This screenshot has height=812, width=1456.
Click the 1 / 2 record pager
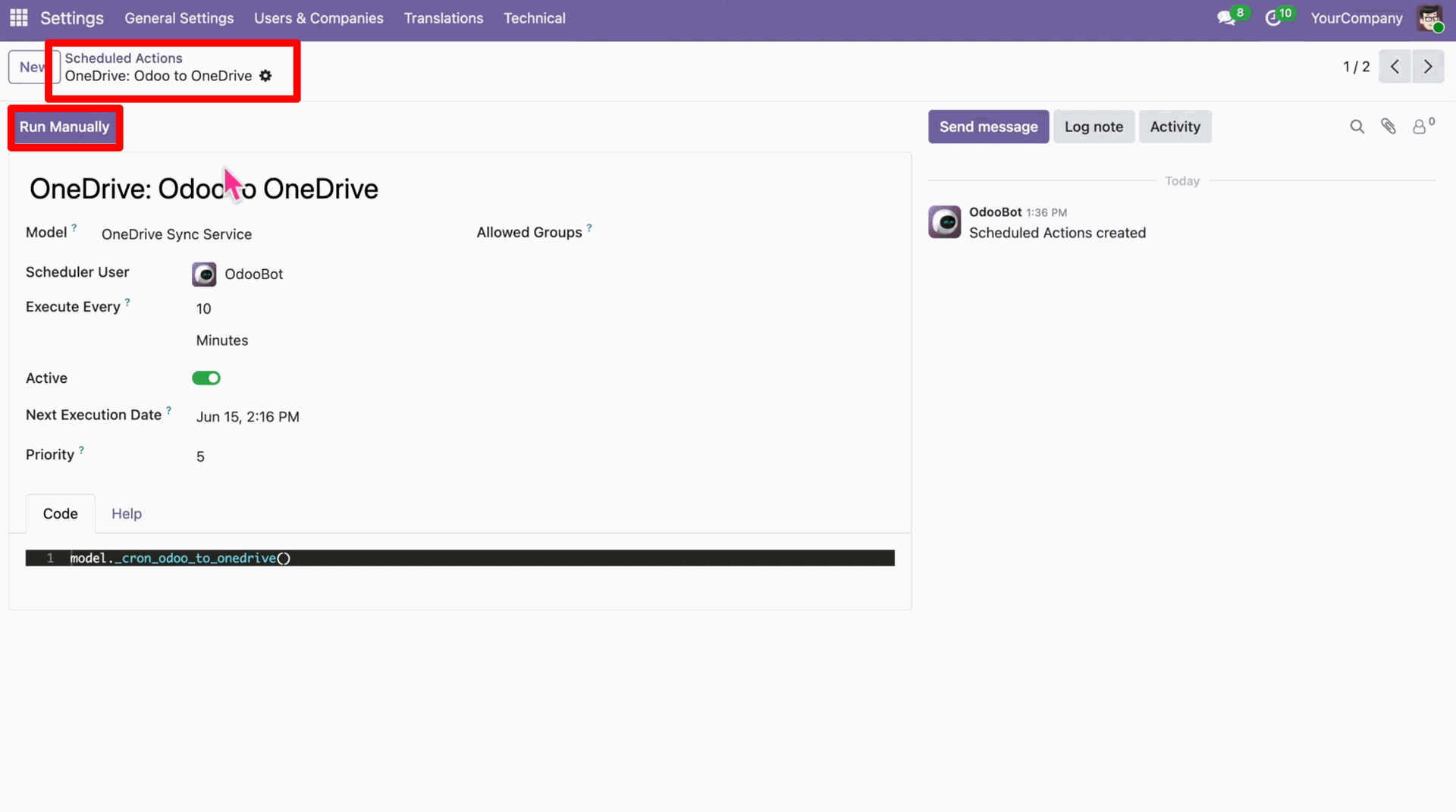coord(1356,67)
